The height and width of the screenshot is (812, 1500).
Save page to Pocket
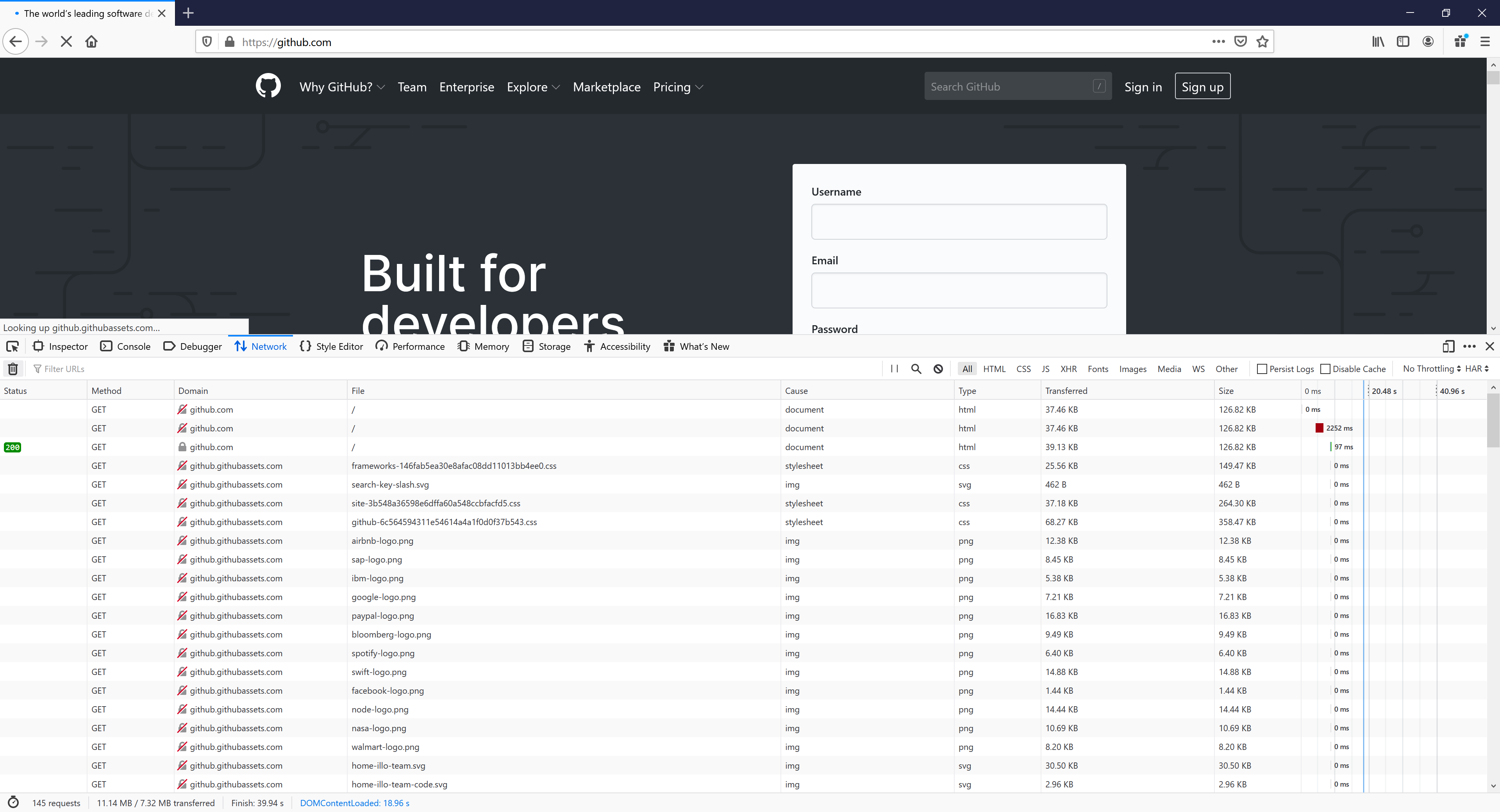(1240, 42)
